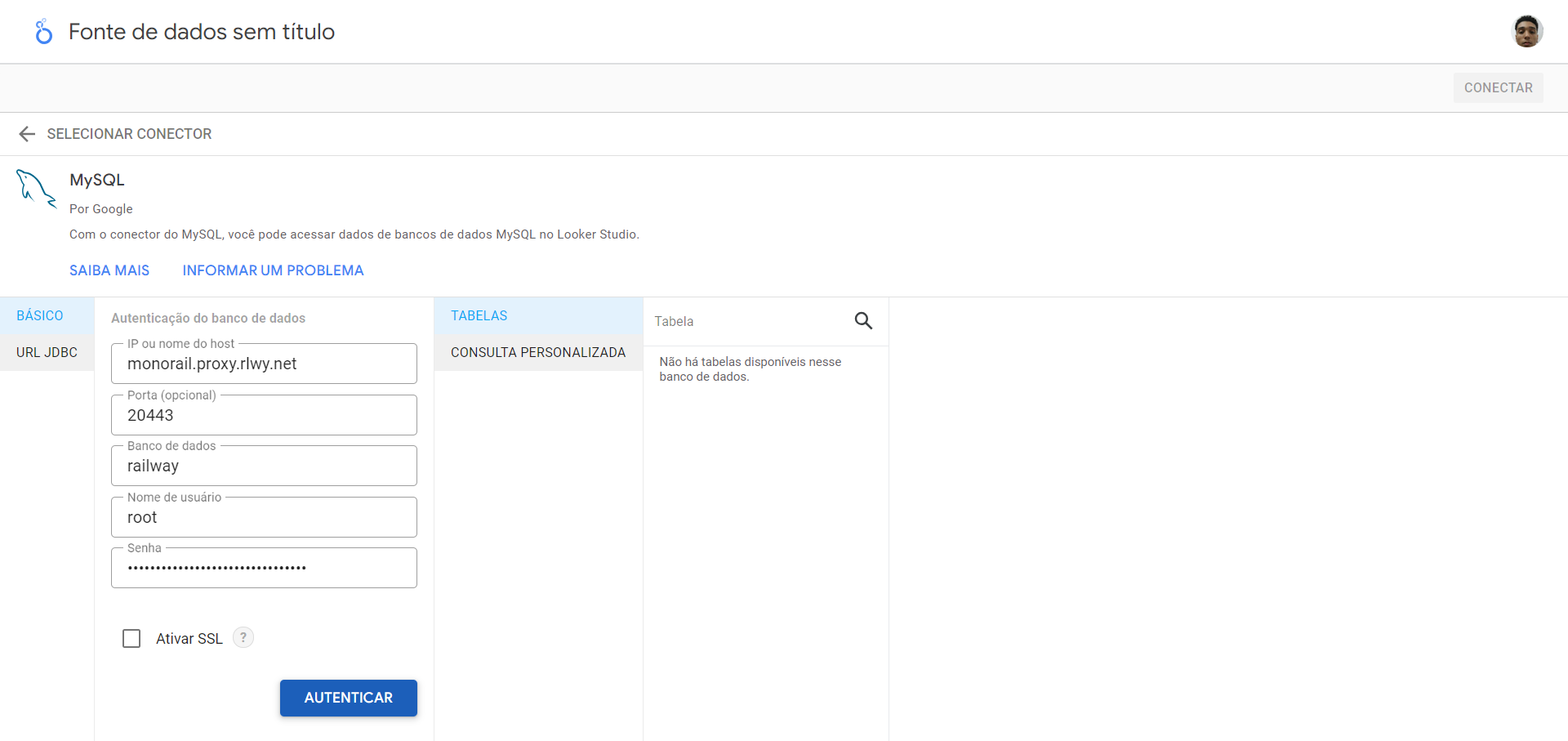Focus the Senha password field
Viewport: 1568px width, 741px height.
click(x=264, y=568)
